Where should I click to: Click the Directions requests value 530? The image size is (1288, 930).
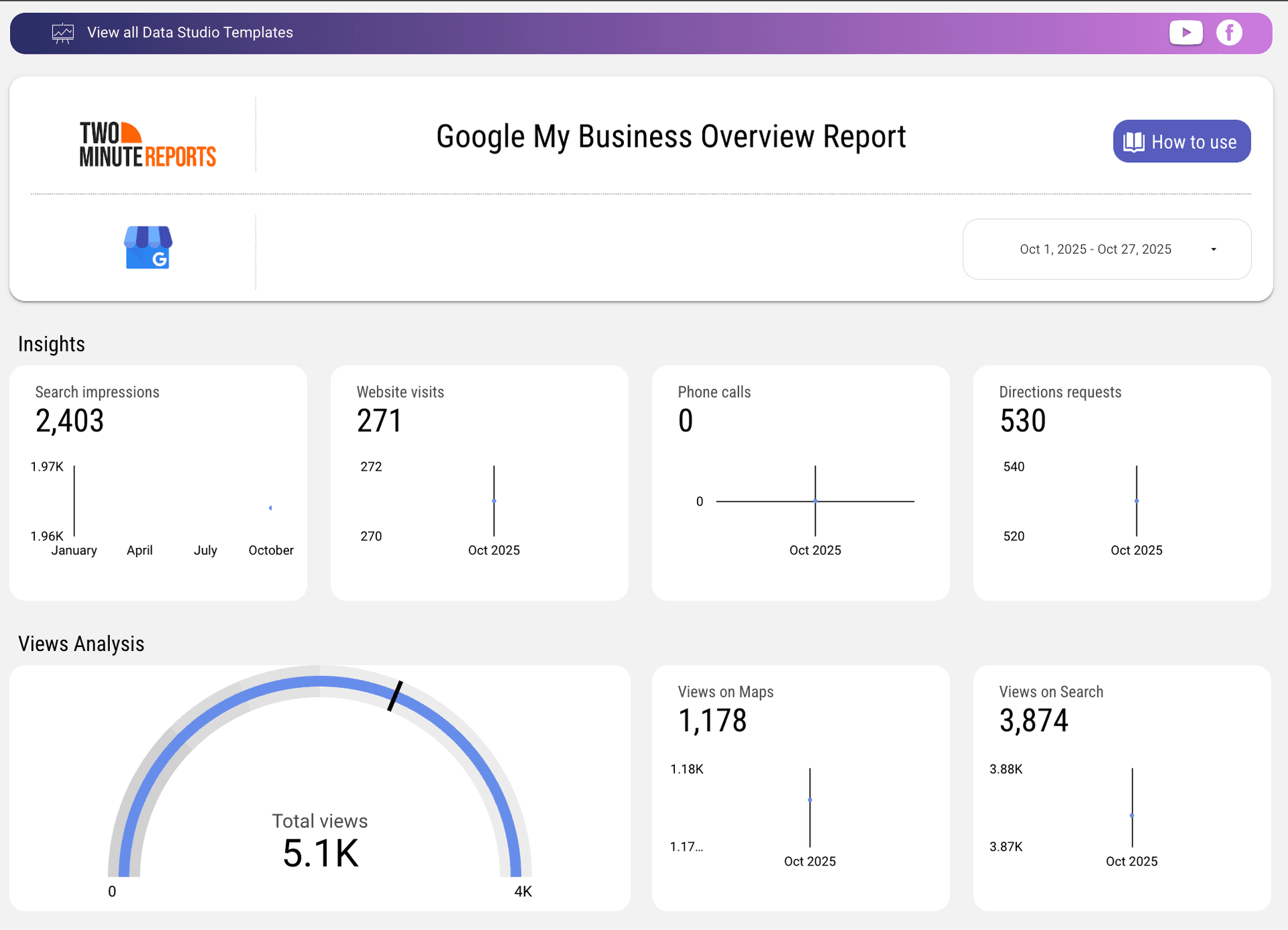1022,420
